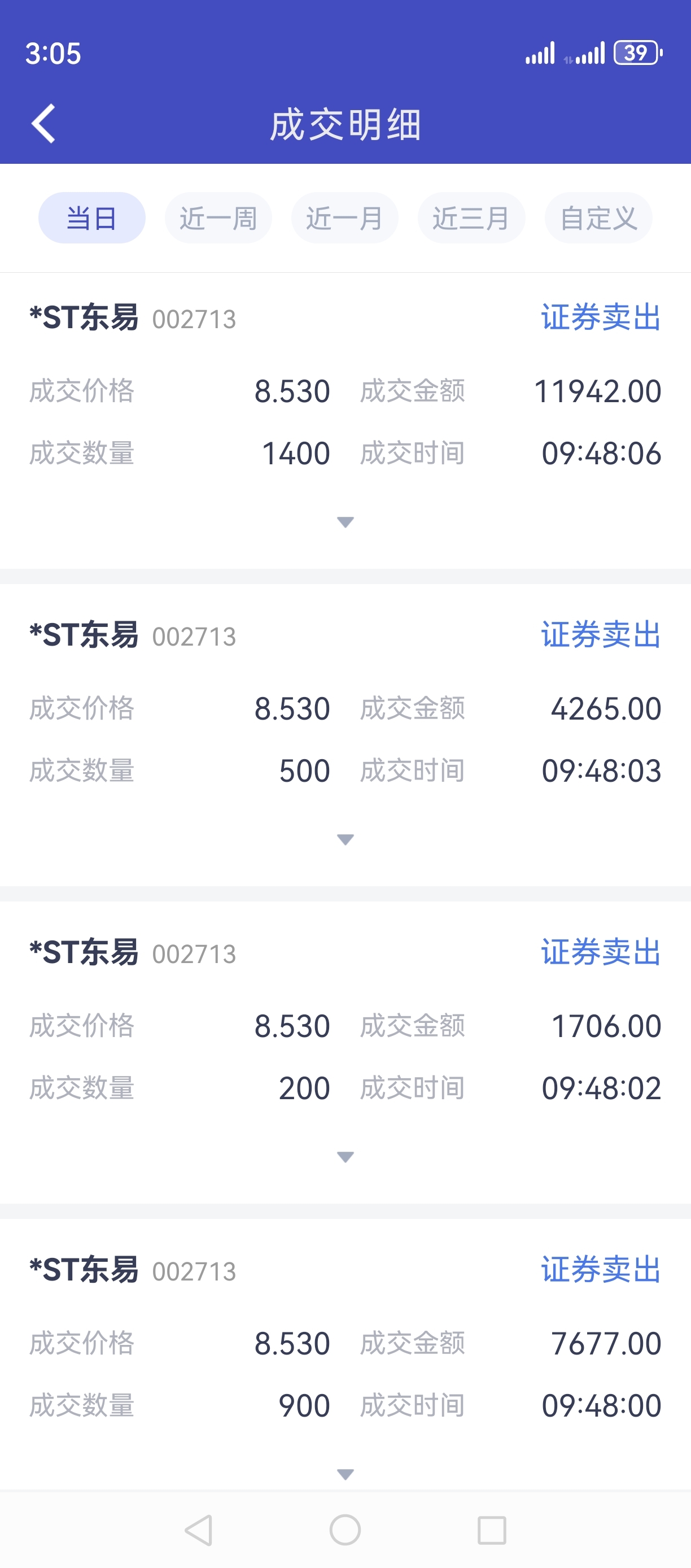This screenshot has height=1568, width=691.
Task: Switch to the 近一周 filter
Action: click(218, 218)
